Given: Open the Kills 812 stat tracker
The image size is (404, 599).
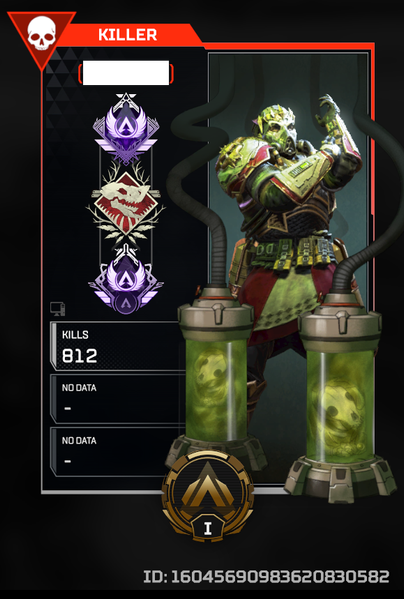Looking at the screenshot, I should click(x=116, y=346).
